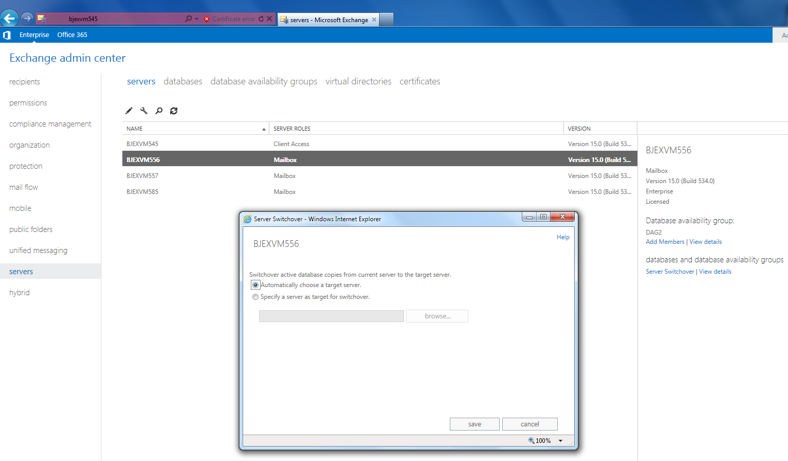Click Add Members link for DAG2
This screenshot has height=461, width=788.
click(665, 242)
